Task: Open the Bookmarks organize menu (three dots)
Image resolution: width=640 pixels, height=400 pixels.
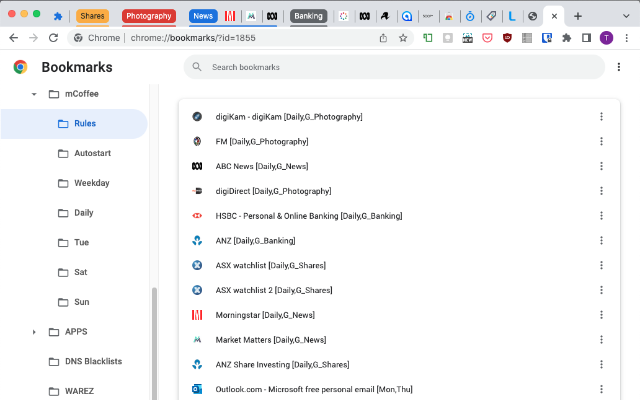Action: tap(620, 67)
